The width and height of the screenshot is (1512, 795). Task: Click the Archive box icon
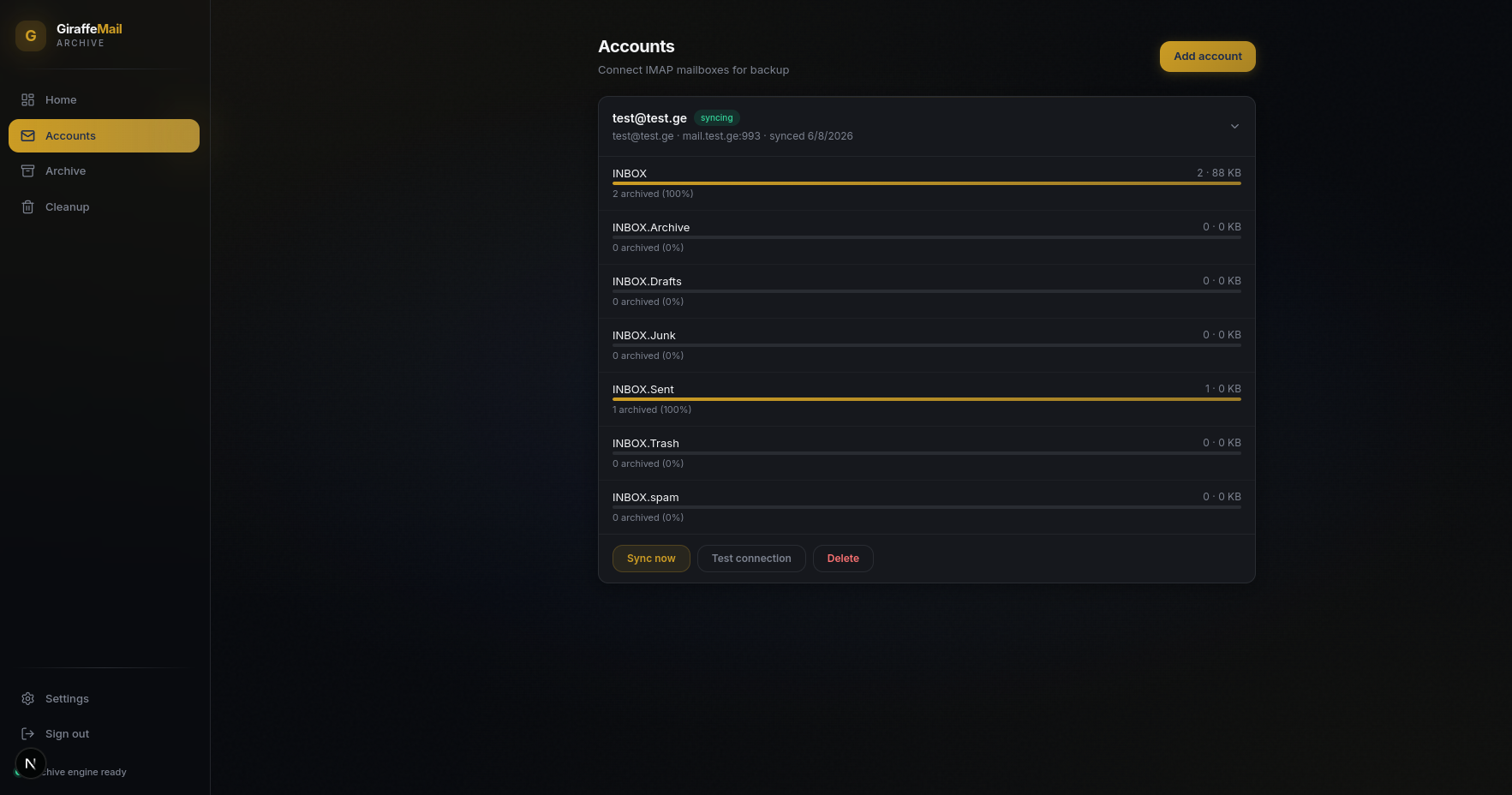click(x=27, y=171)
